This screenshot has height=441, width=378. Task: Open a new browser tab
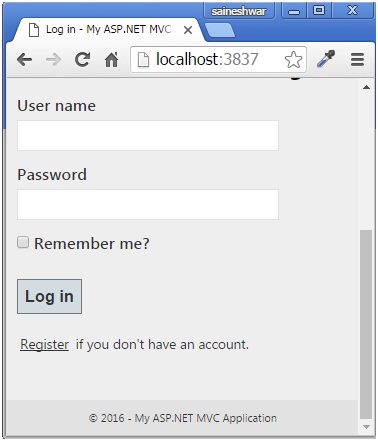(x=219, y=30)
